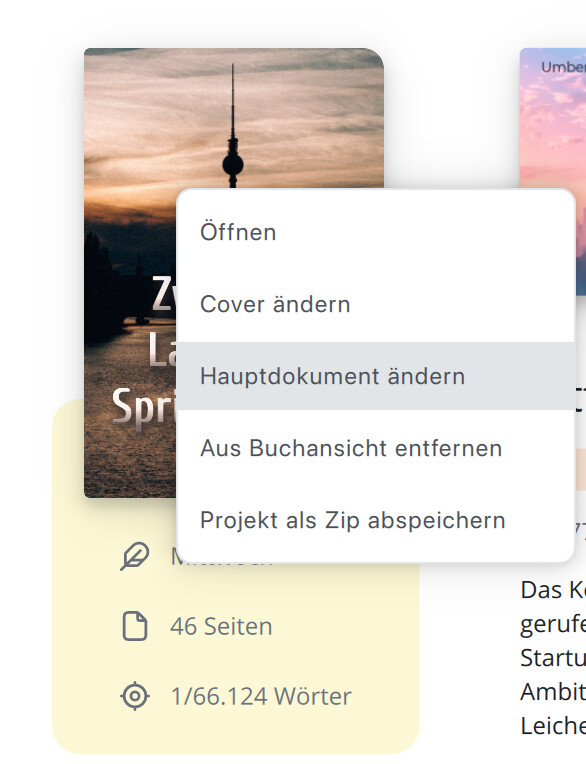Click the 1/66.124 Wörter text

(261, 696)
